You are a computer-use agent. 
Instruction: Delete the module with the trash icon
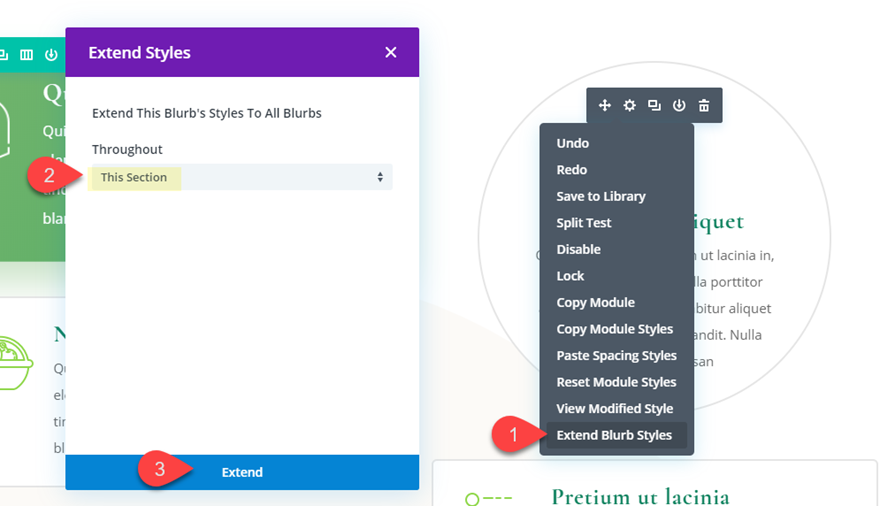click(704, 105)
